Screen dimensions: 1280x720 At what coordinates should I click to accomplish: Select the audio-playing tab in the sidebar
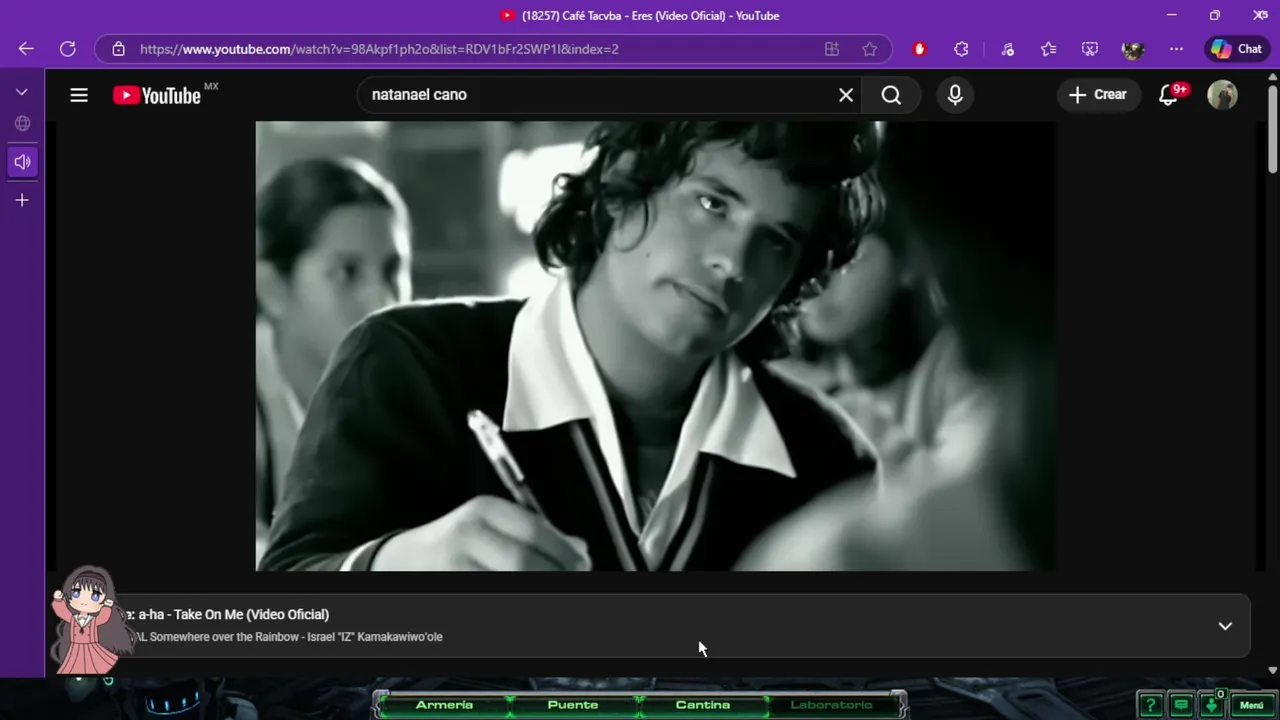(22, 162)
